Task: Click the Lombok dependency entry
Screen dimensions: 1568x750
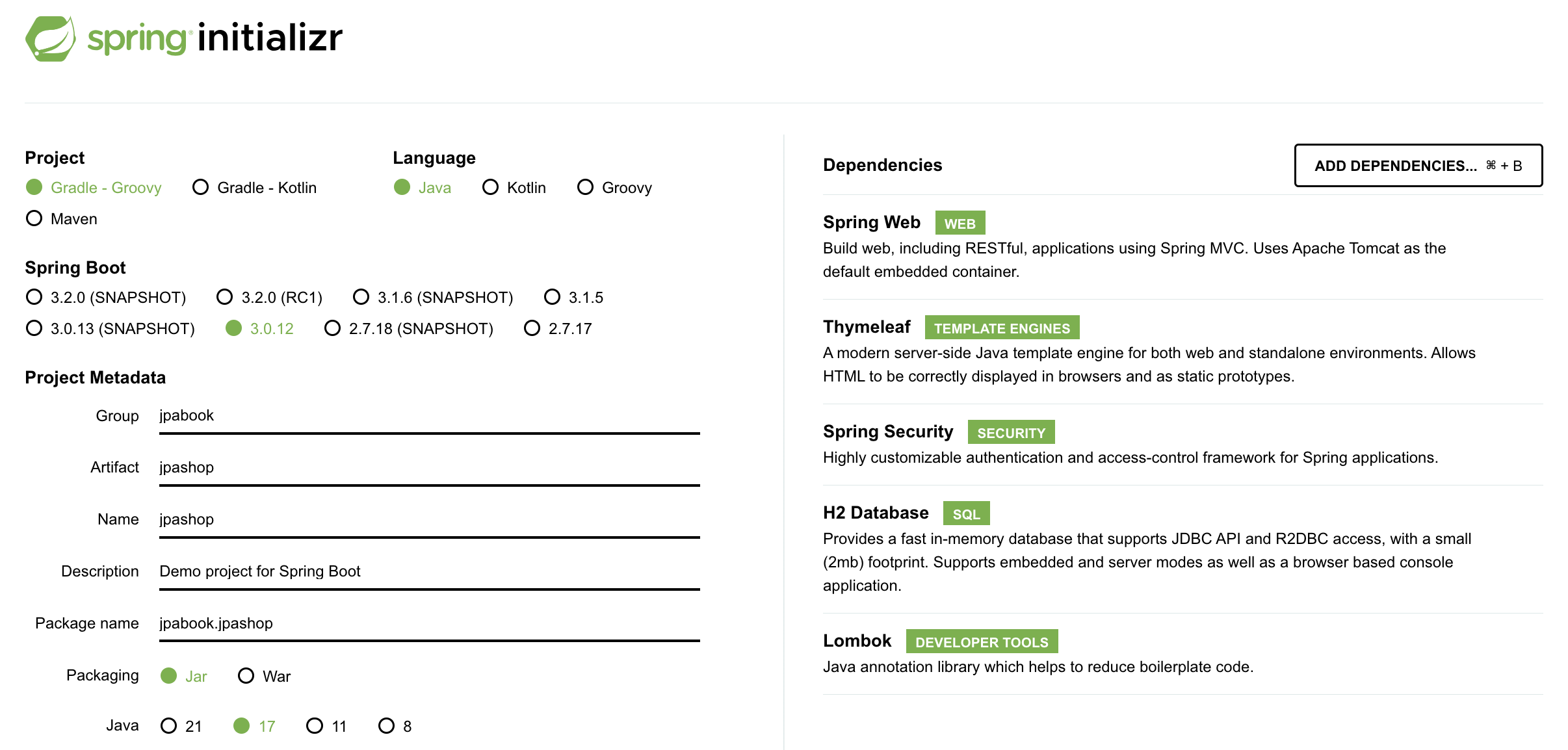Action: coord(857,641)
